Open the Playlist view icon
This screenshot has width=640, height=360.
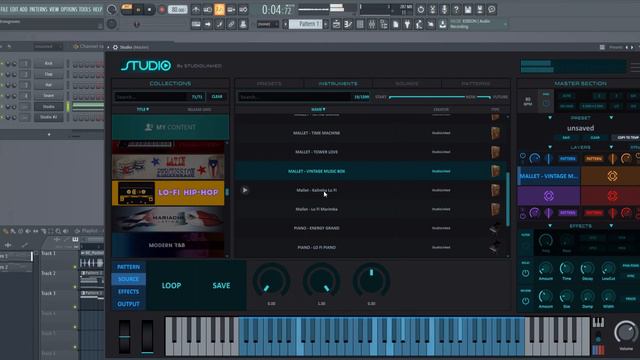click(336, 24)
